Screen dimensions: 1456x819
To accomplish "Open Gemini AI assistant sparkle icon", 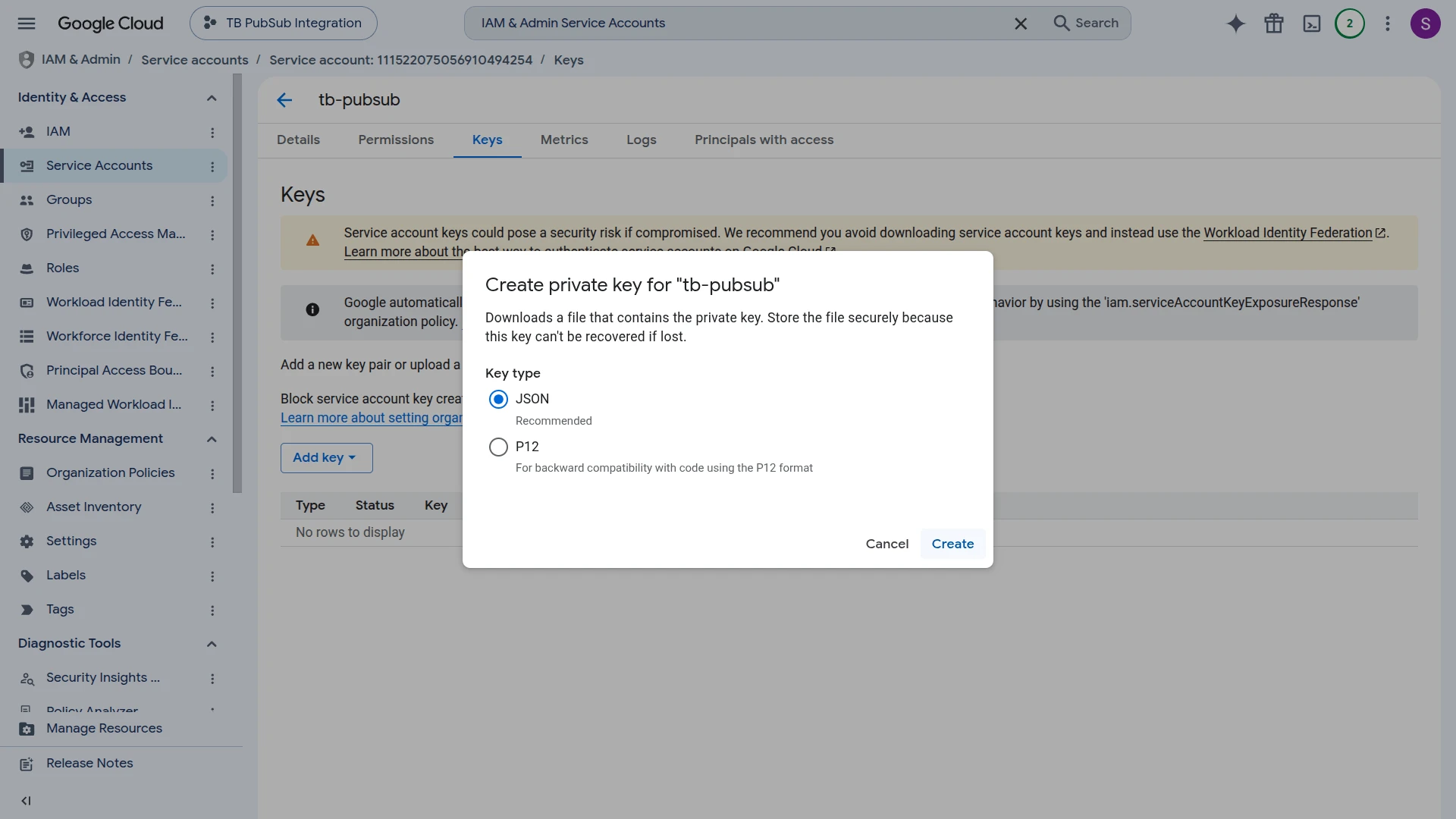I will click(x=1236, y=24).
